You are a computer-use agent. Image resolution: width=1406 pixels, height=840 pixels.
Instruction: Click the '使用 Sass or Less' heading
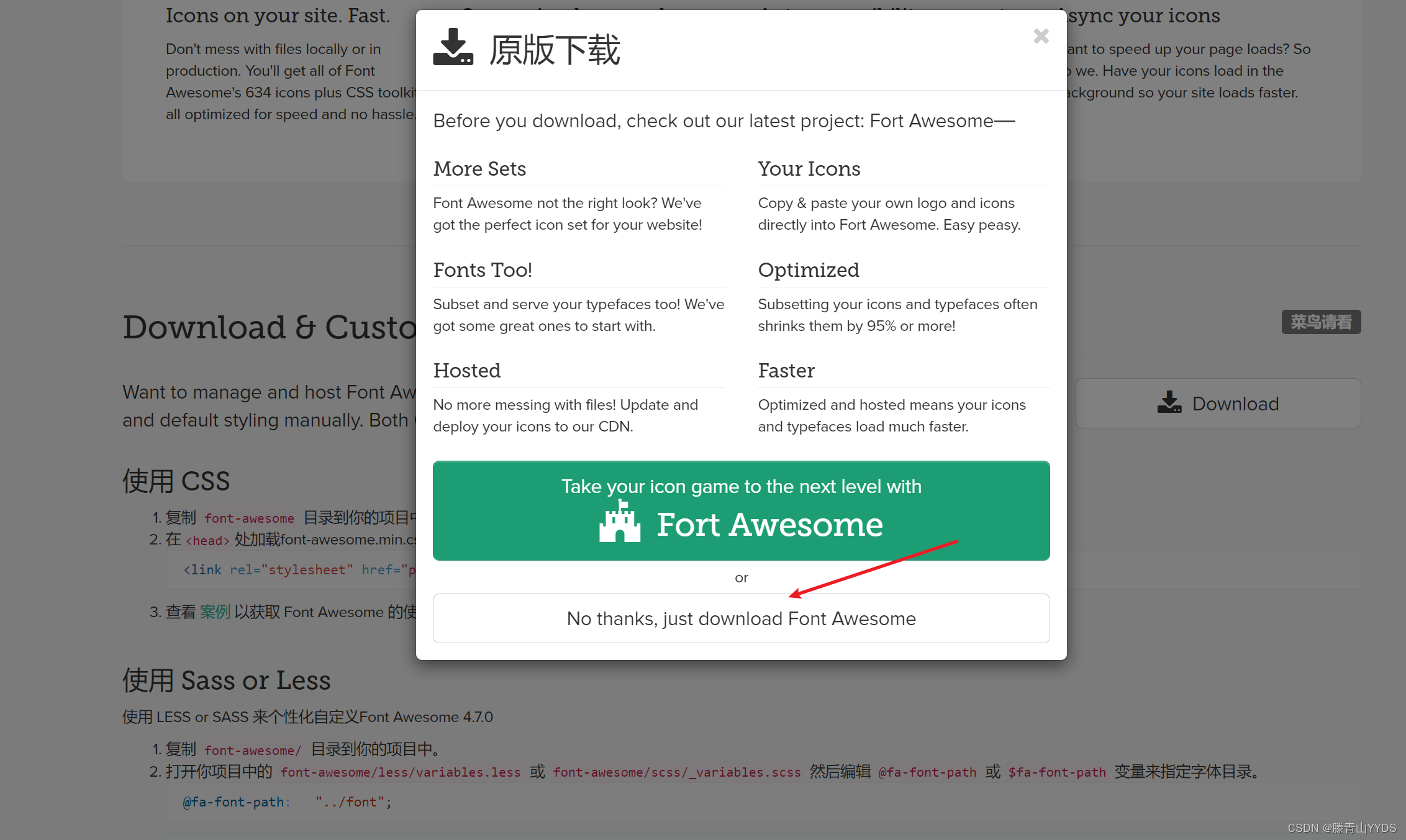tap(226, 680)
